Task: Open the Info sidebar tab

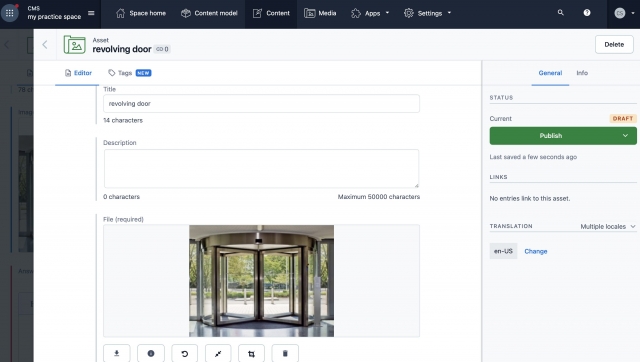Action: tap(582, 73)
